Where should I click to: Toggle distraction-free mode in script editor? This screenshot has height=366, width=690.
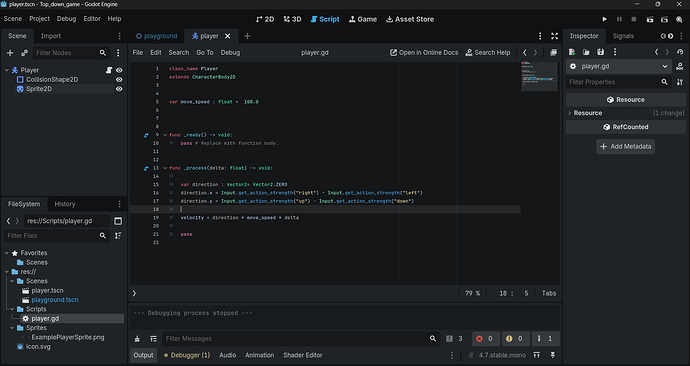coord(554,36)
